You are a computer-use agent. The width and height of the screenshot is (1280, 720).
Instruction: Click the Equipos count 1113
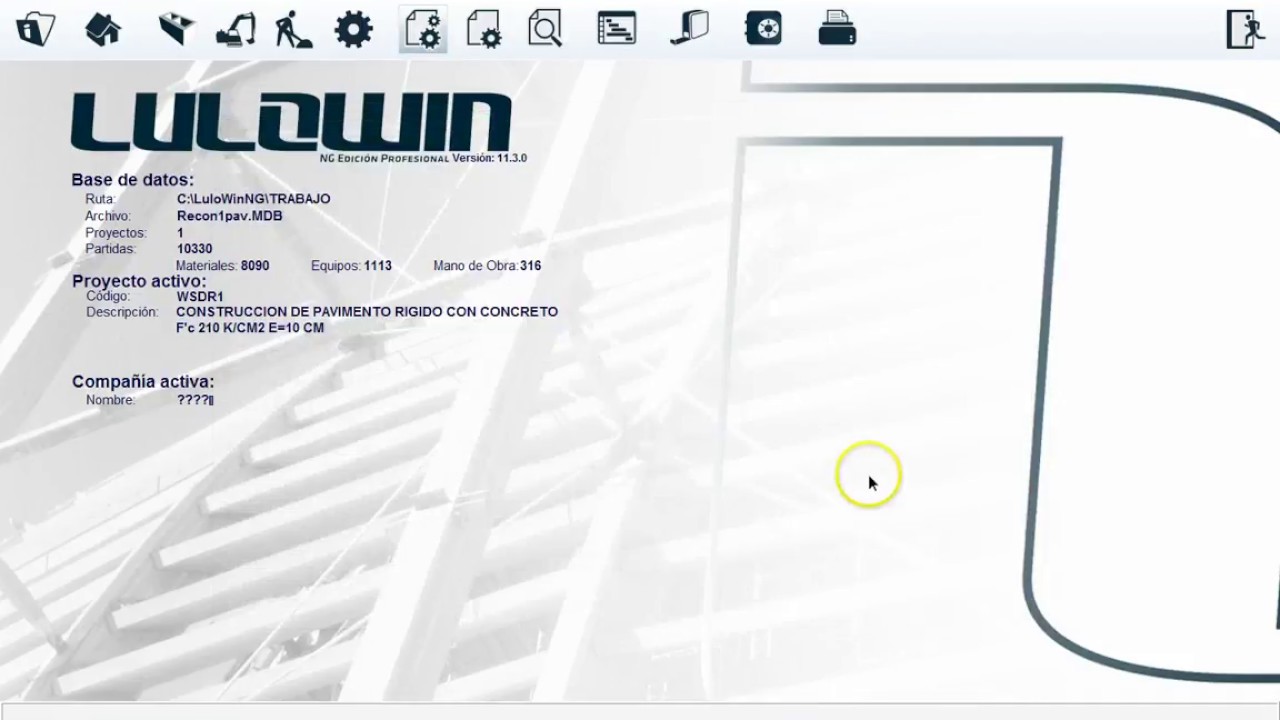point(378,266)
